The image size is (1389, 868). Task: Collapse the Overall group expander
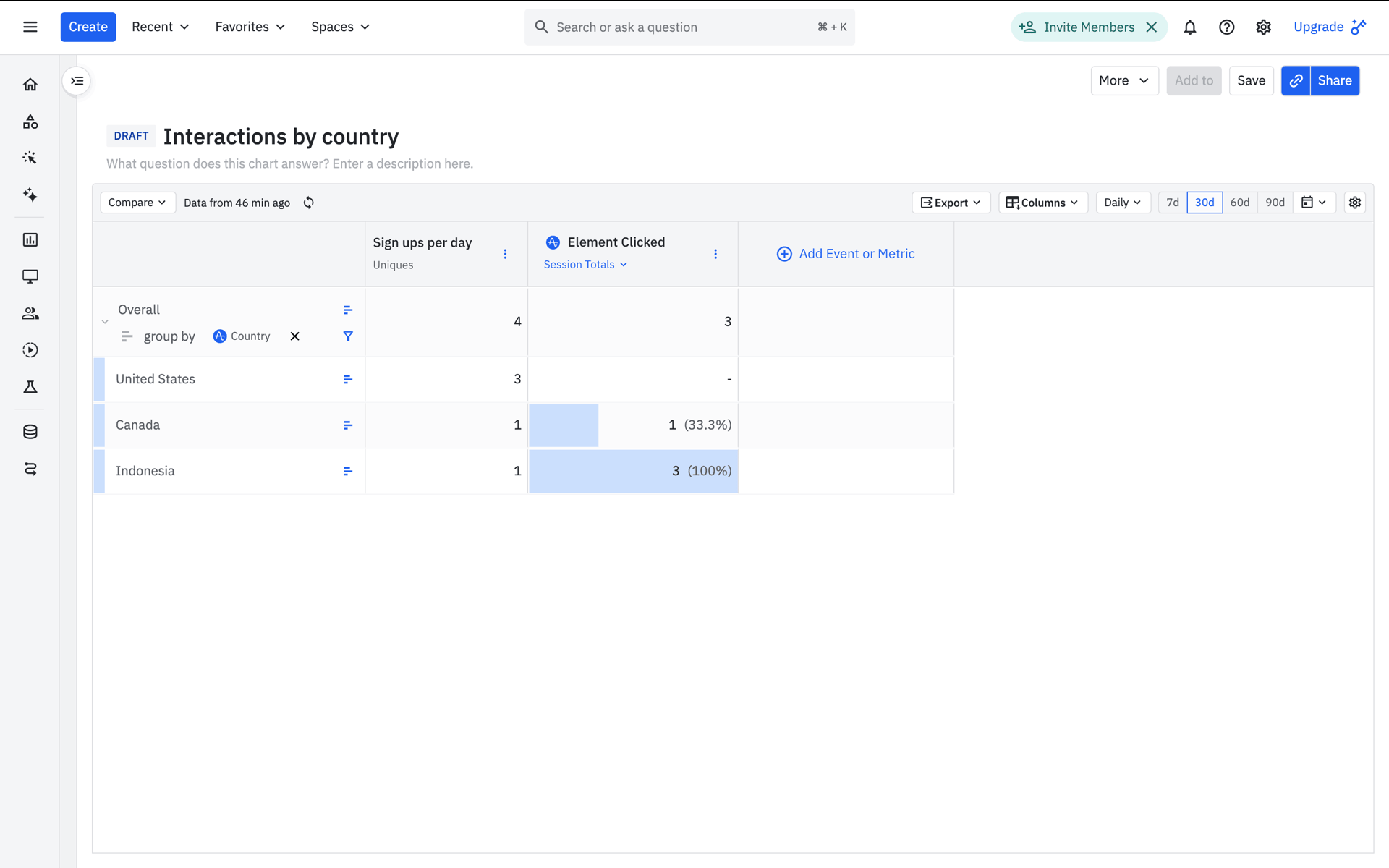105,323
